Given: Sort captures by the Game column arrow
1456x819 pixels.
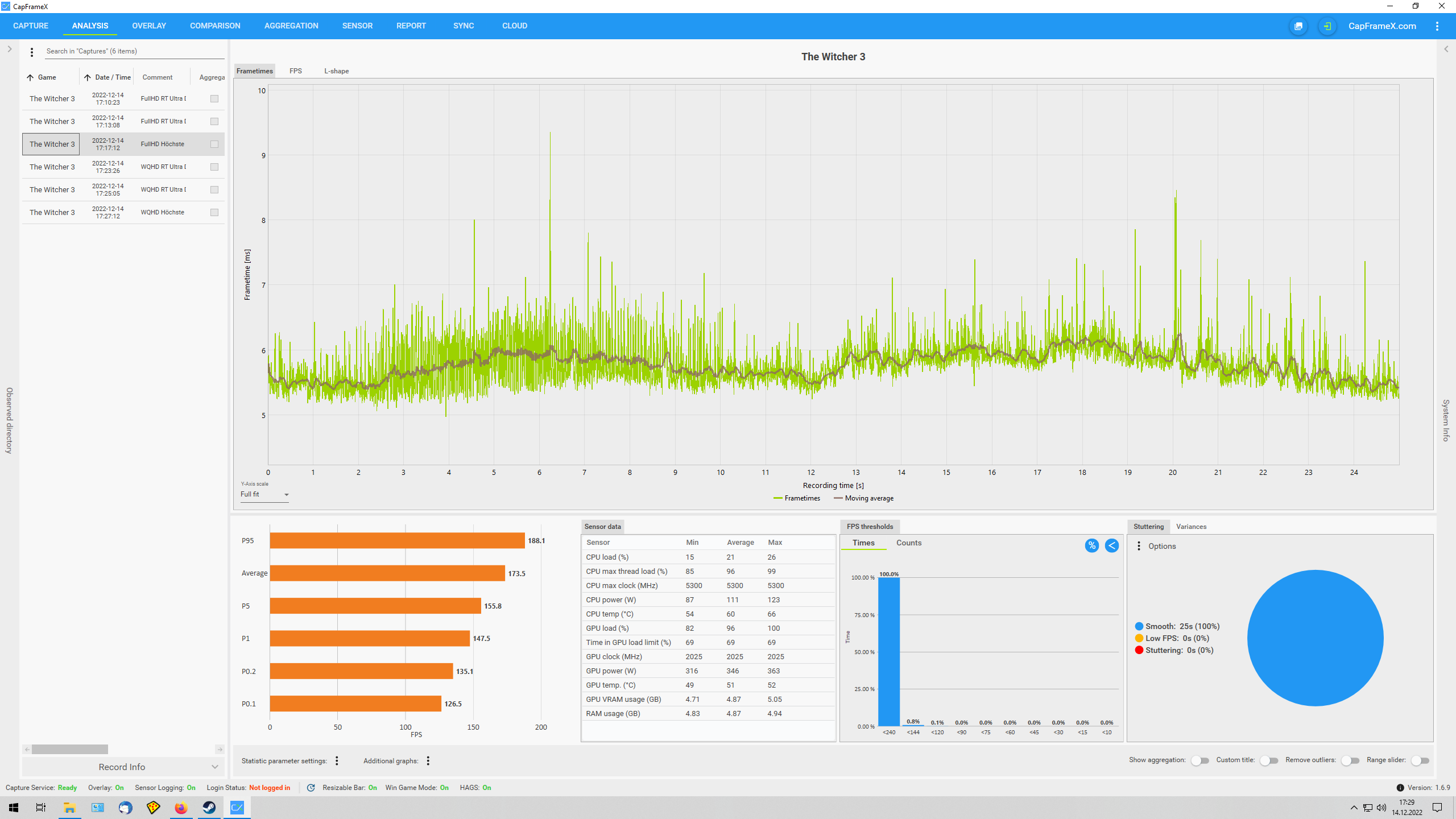Looking at the screenshot, I should (x=30, y=77).
